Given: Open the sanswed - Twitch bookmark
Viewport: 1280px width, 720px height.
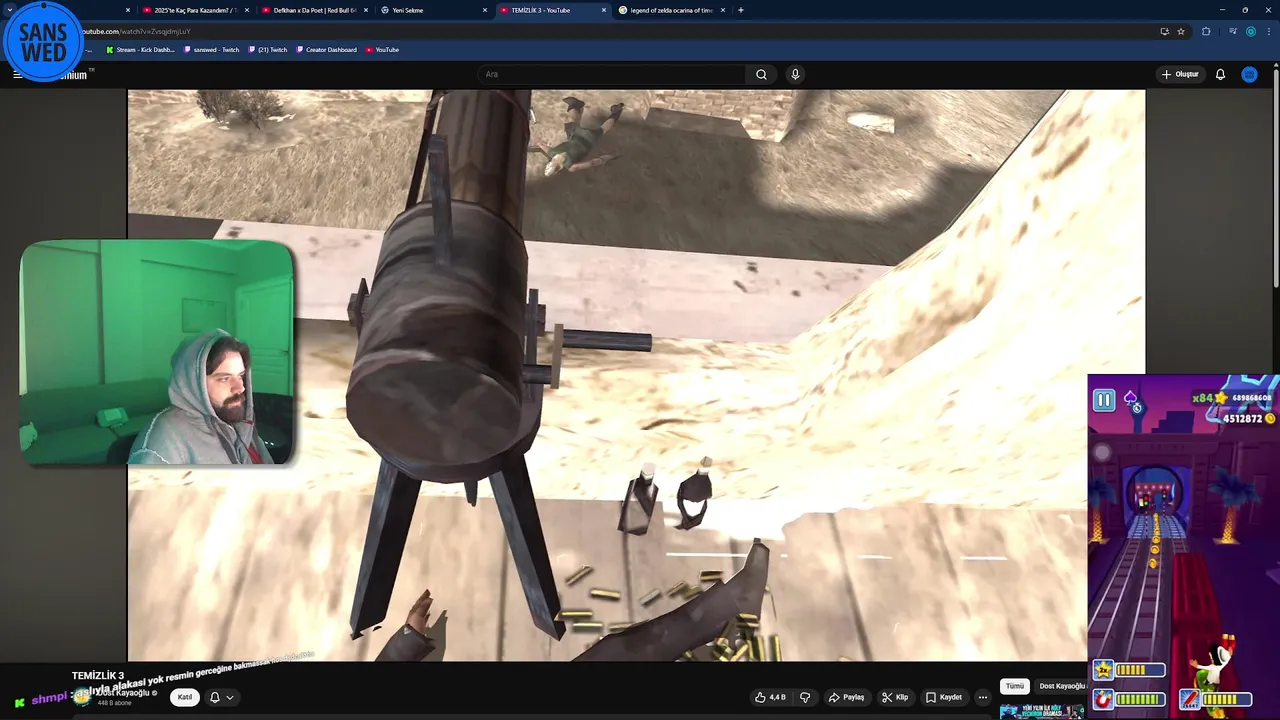Looking at the screenshot, I should tap(211, 50).
